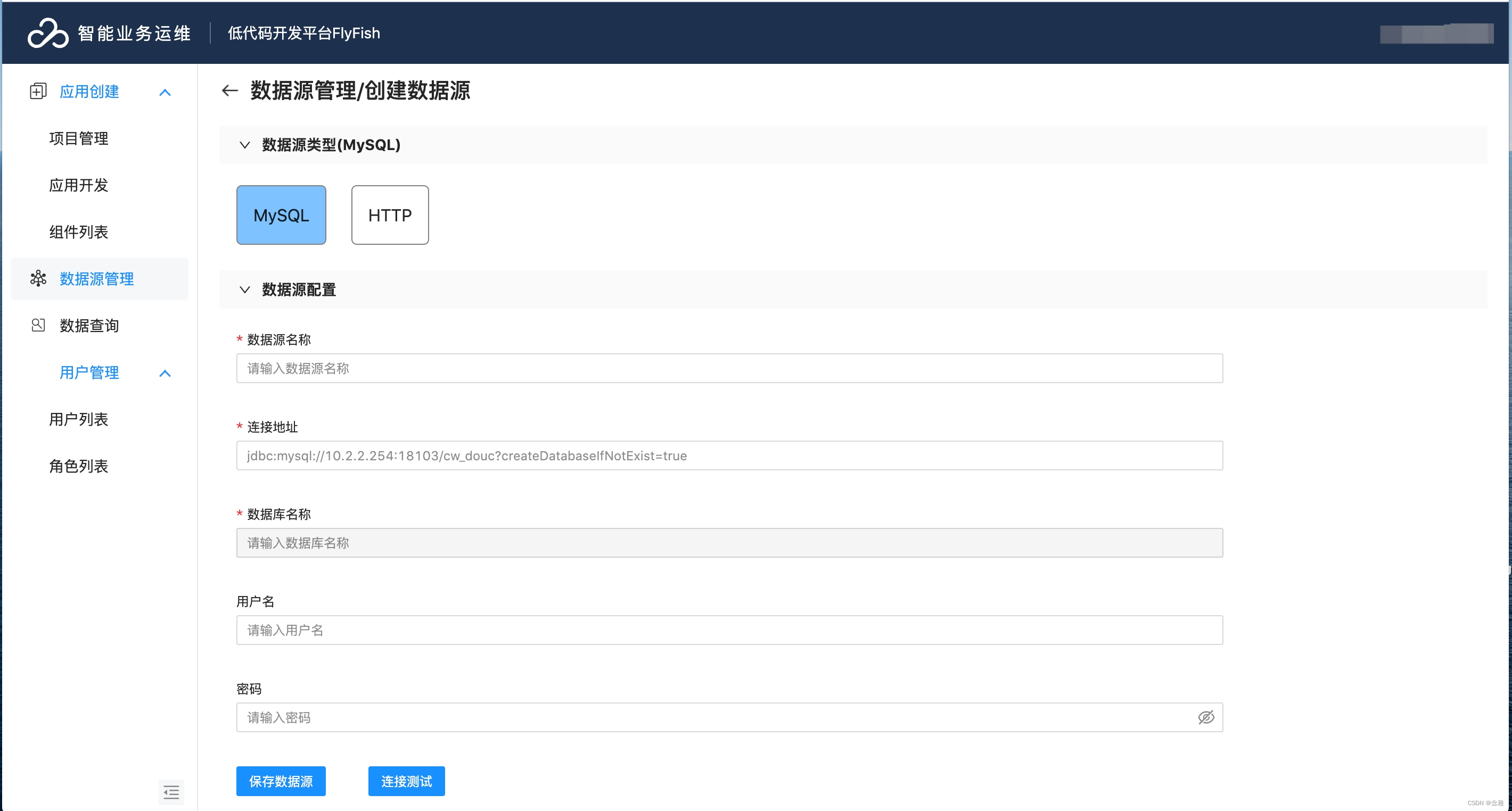Select the HTTP data source type

[390, 215]
